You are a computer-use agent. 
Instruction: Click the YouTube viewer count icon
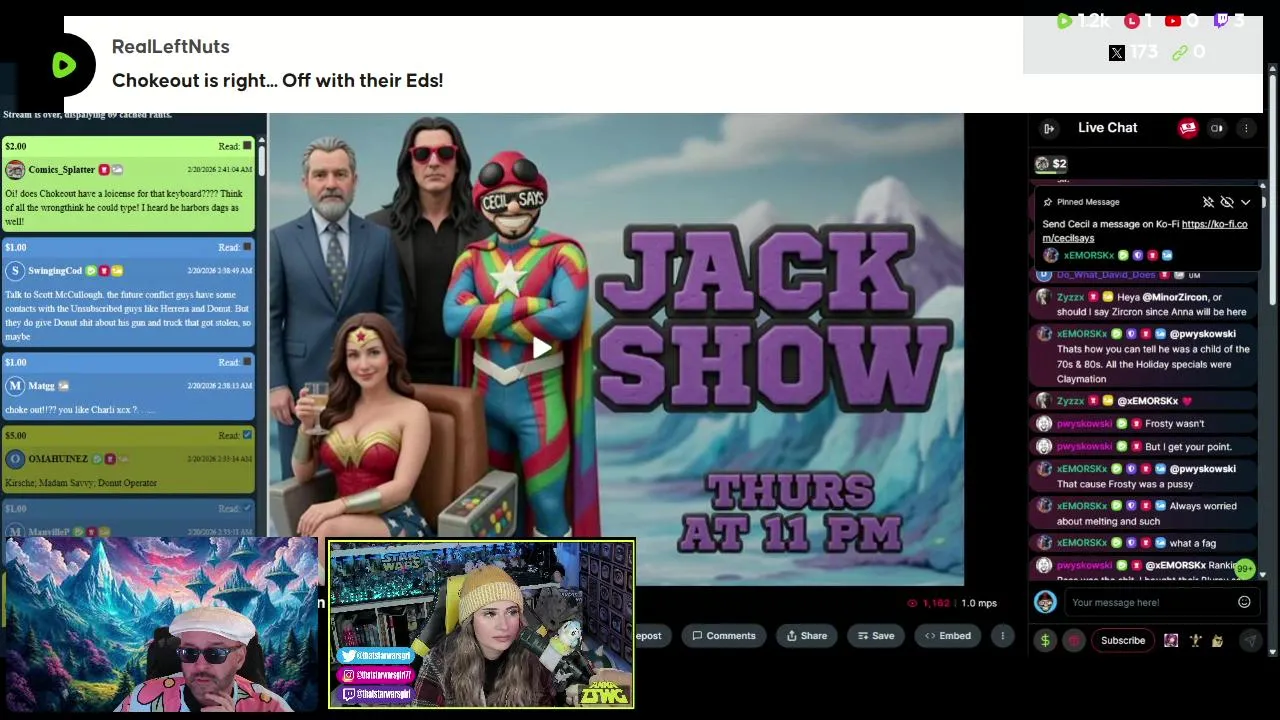point(1173,21)
